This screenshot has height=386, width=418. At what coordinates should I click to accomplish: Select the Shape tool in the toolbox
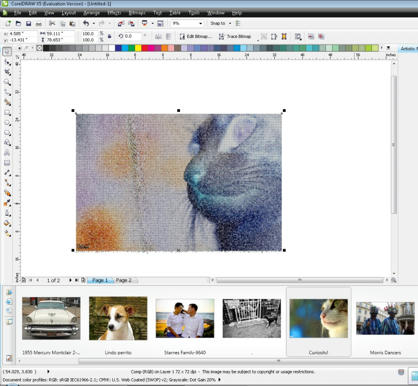[x=7, y=62]
